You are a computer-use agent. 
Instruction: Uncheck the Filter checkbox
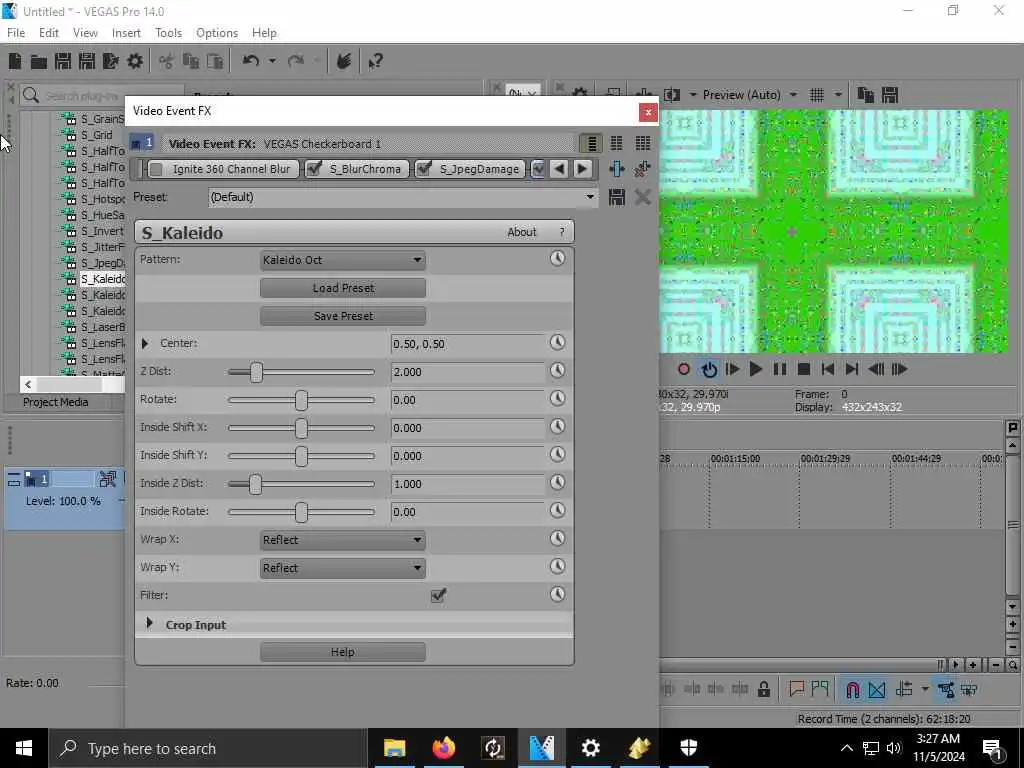[x=438, y=595]
